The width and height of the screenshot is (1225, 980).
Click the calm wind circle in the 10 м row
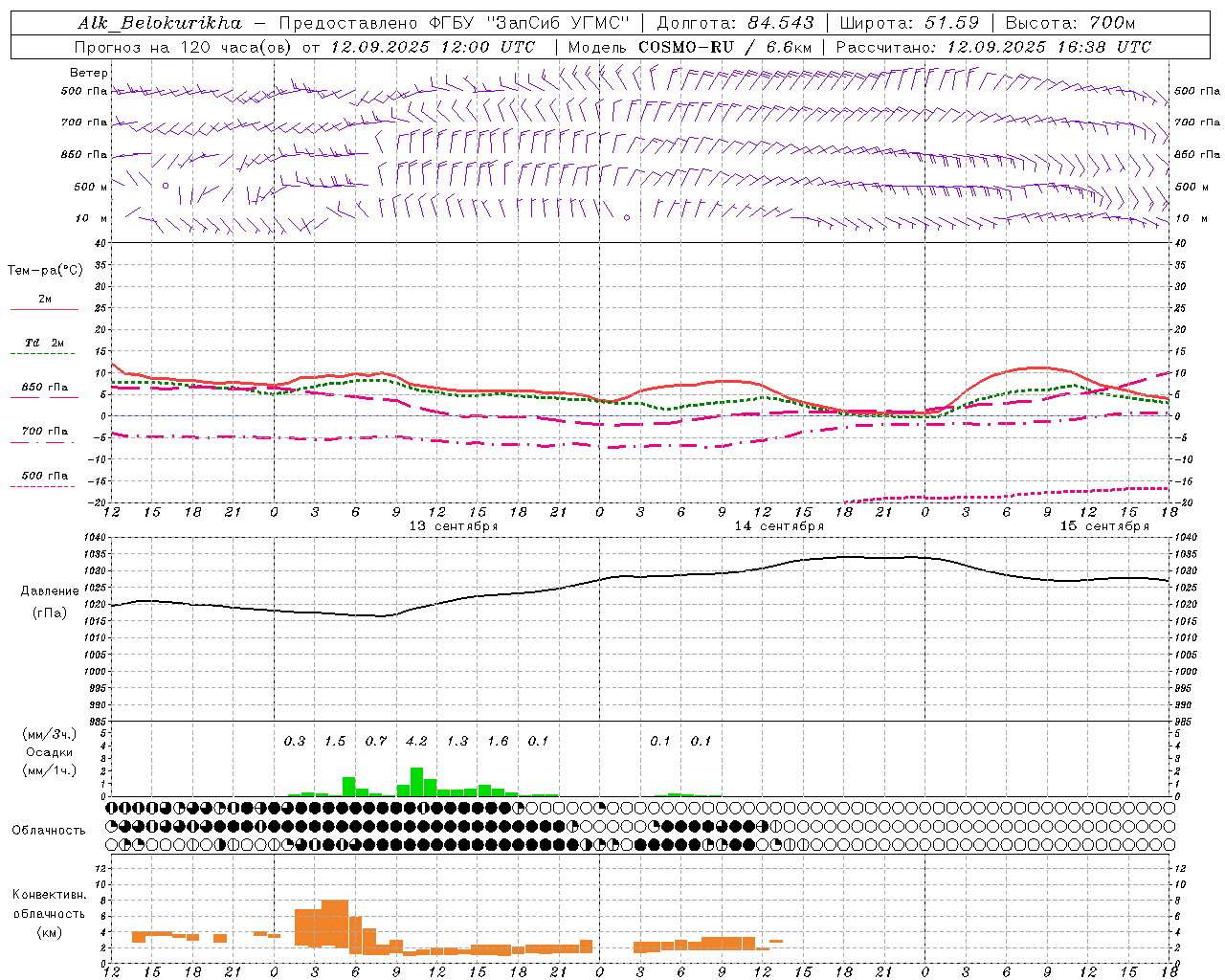(x=627, y=218)
